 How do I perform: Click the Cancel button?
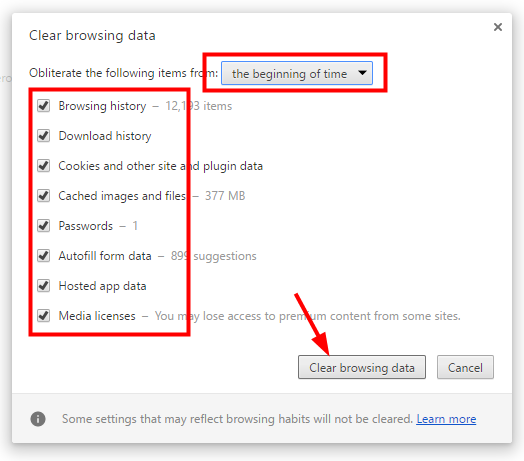(x=465, y=367)
